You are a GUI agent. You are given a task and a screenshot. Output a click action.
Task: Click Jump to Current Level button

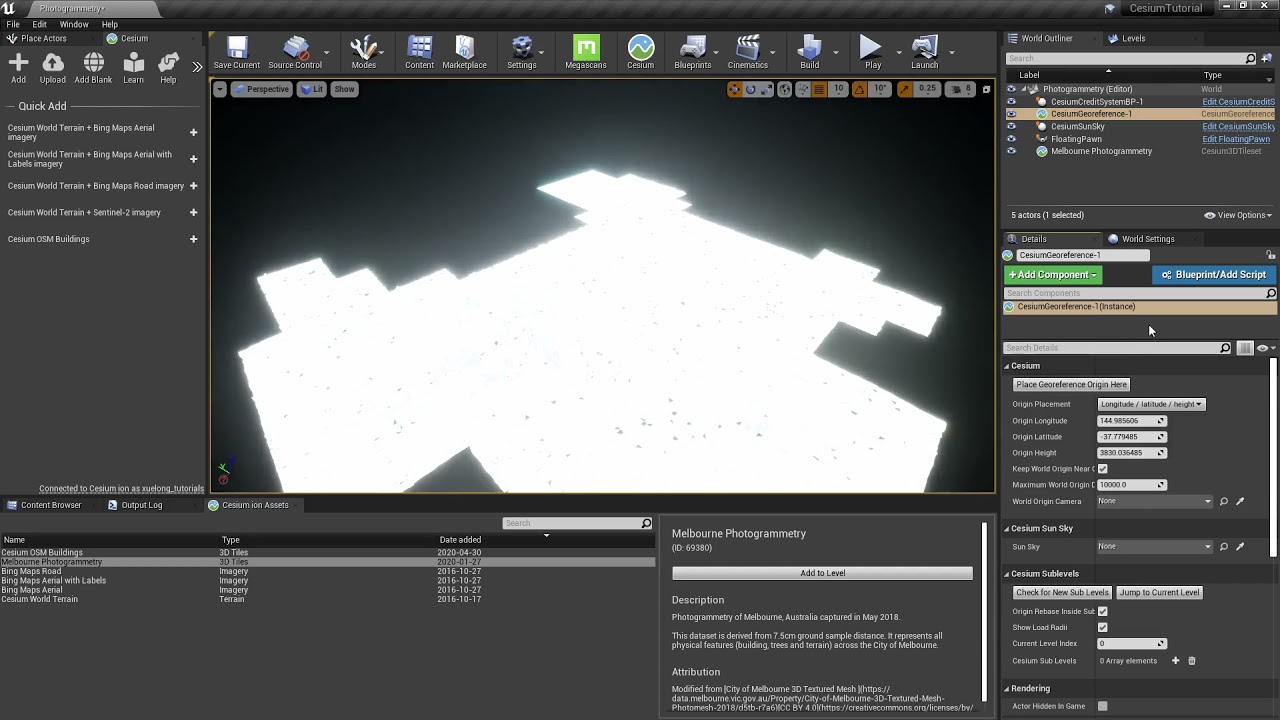coord(1159,592)
